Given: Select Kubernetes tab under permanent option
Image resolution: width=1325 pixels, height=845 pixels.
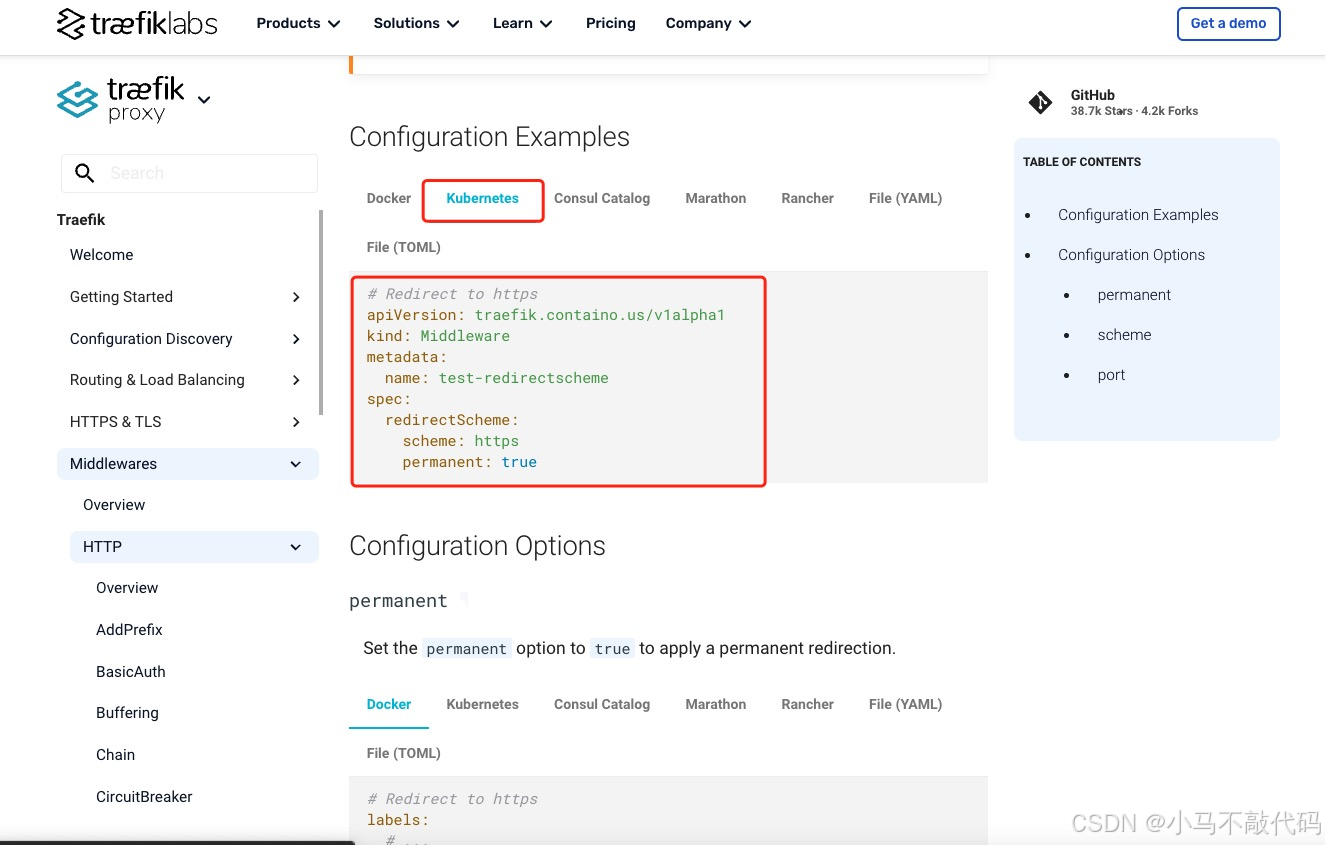Looking at the screenshot, I should tap(482, 704).
